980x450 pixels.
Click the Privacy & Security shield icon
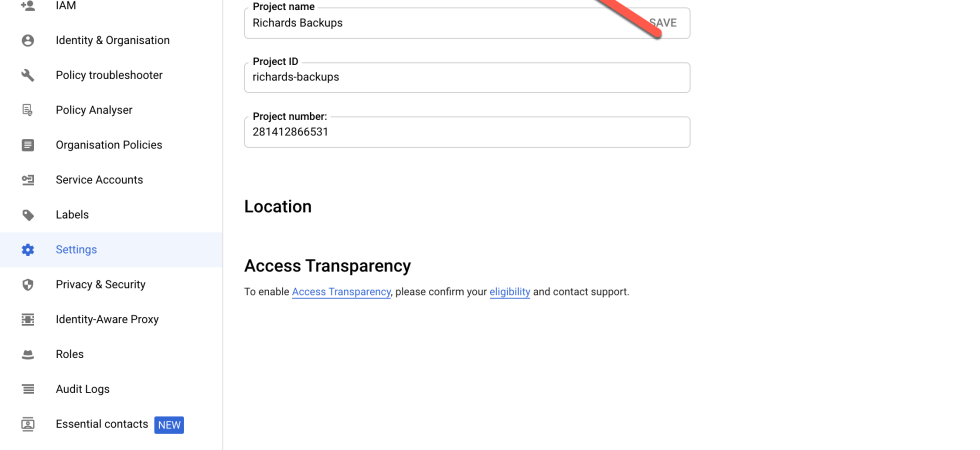point(28,285)
